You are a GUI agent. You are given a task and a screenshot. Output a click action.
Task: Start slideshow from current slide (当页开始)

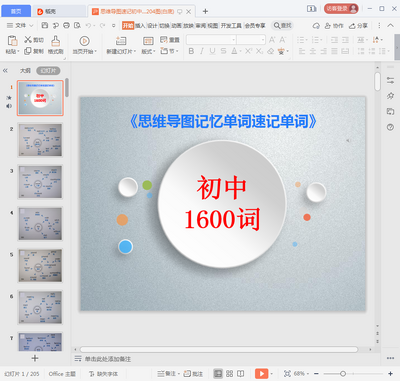[84, 45]
